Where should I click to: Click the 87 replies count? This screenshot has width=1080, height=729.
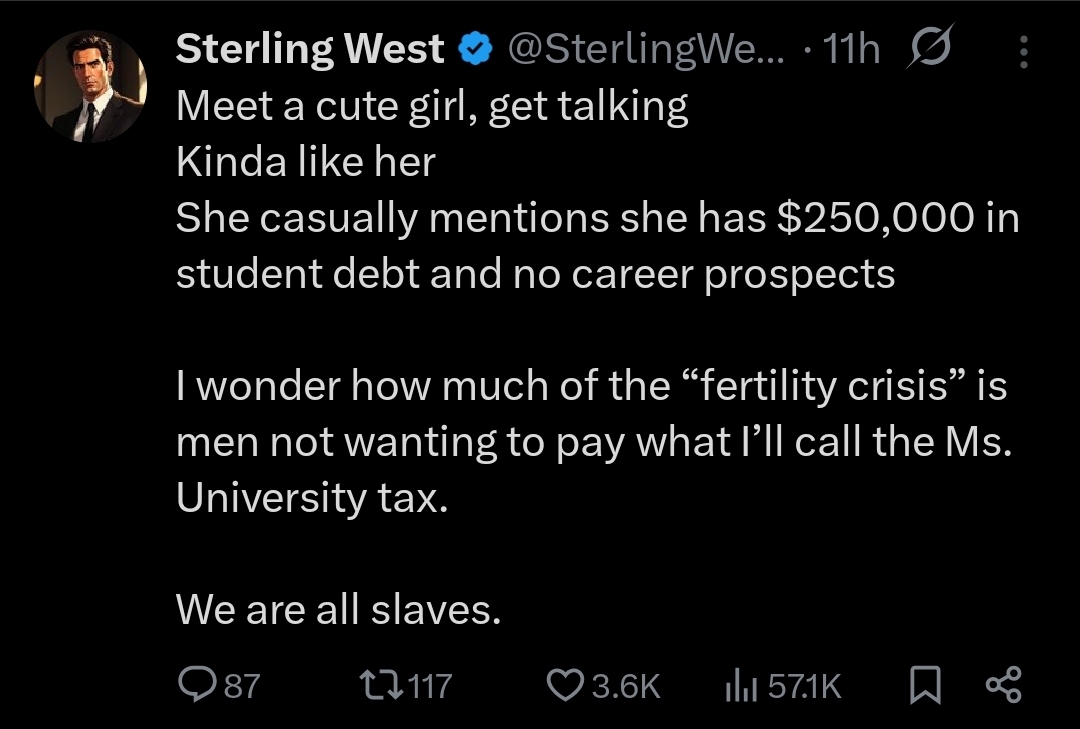point(243,686)
